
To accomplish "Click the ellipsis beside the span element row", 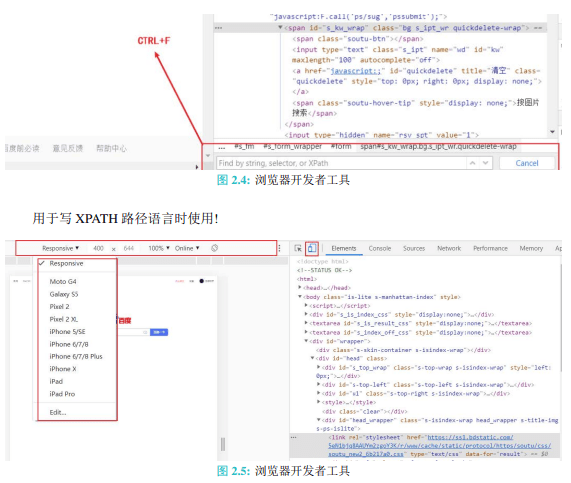I will tap(218, 28).
